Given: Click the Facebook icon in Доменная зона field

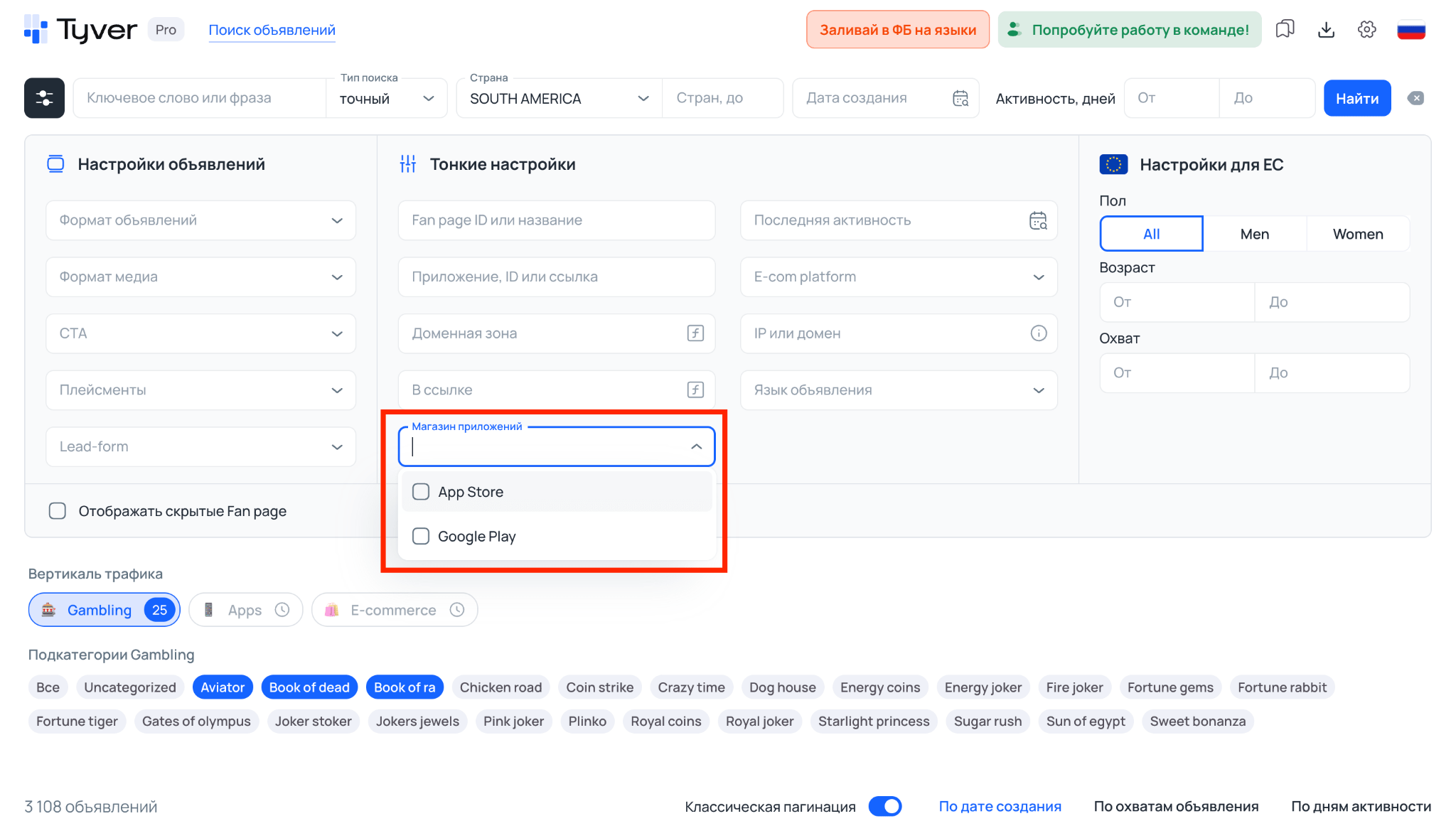Looking at the screenshot, I should (695, 333).
